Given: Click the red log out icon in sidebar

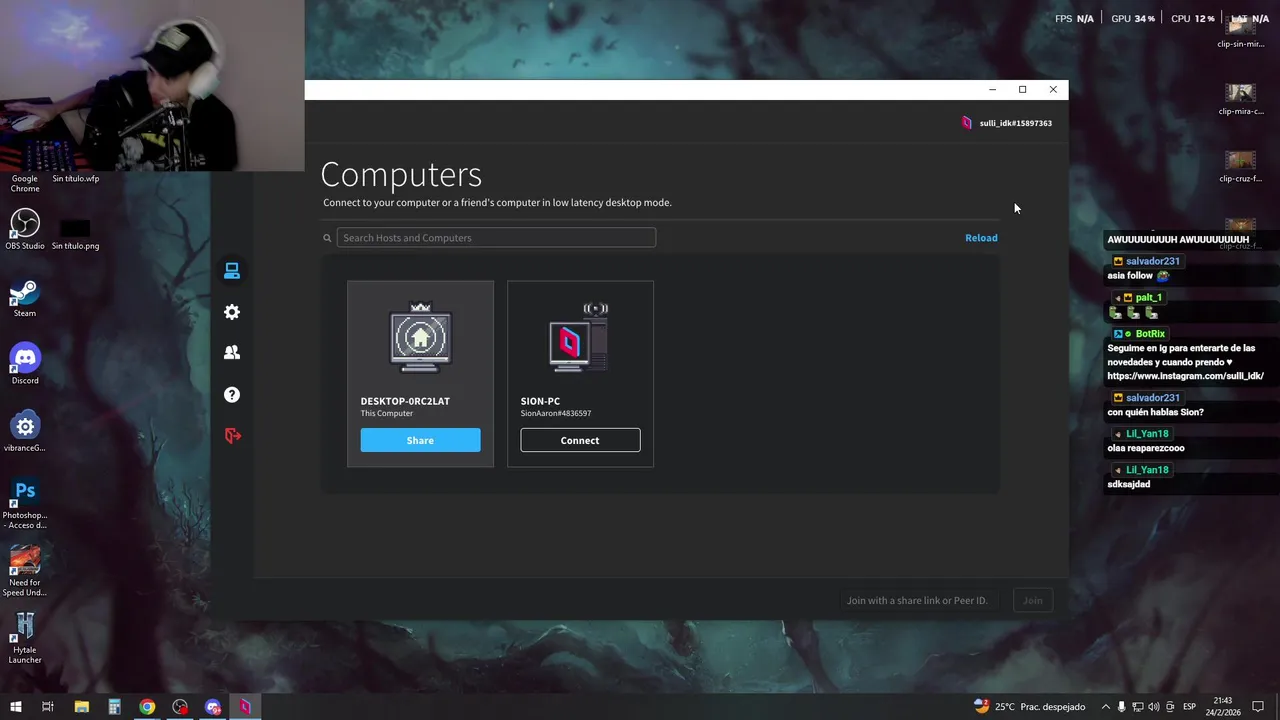Looking at the screenshot, I should click(233, 436).
